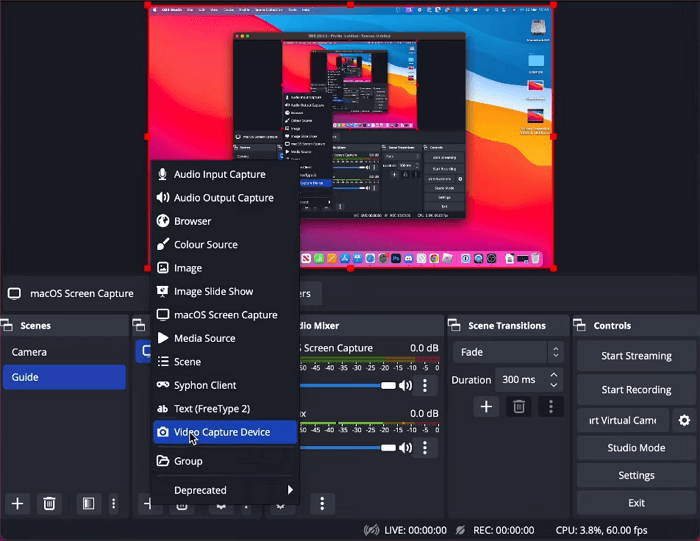Undock the Scenes panel icon

click(7, 325)
